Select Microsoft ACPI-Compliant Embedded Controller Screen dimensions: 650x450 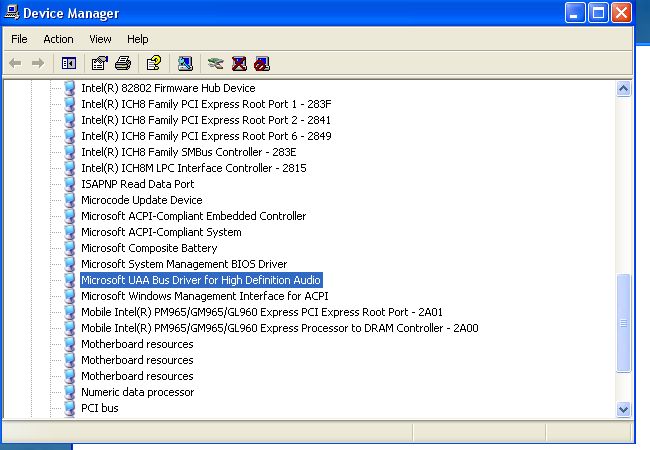tap(193, 216)
